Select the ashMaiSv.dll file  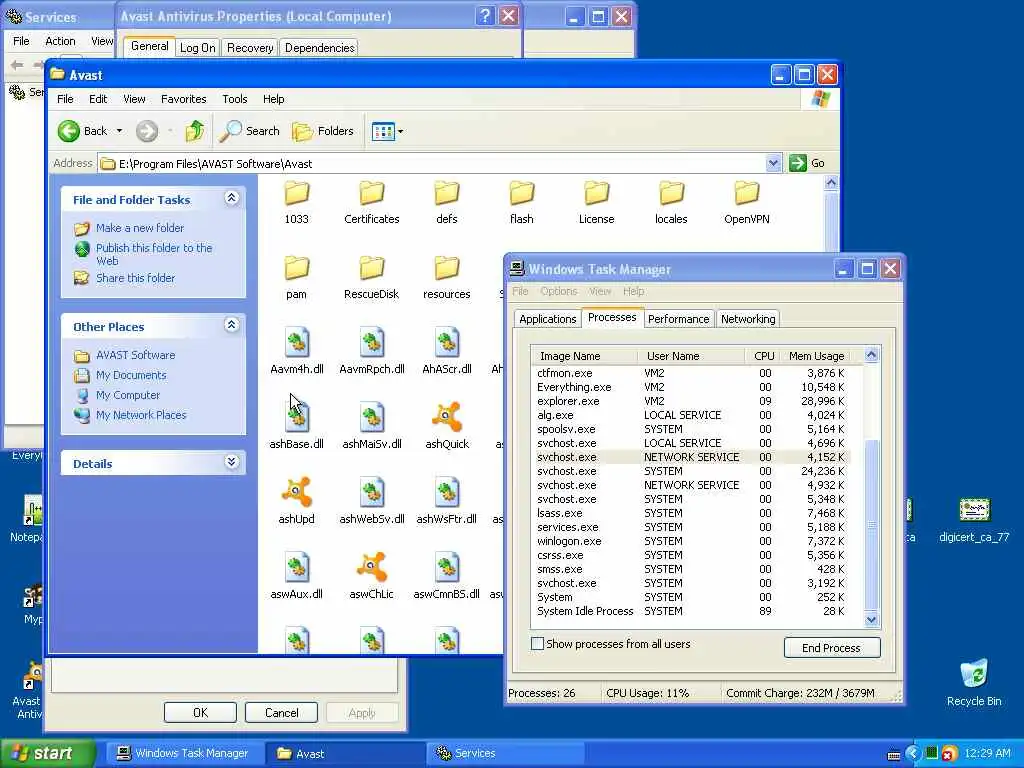372,428
